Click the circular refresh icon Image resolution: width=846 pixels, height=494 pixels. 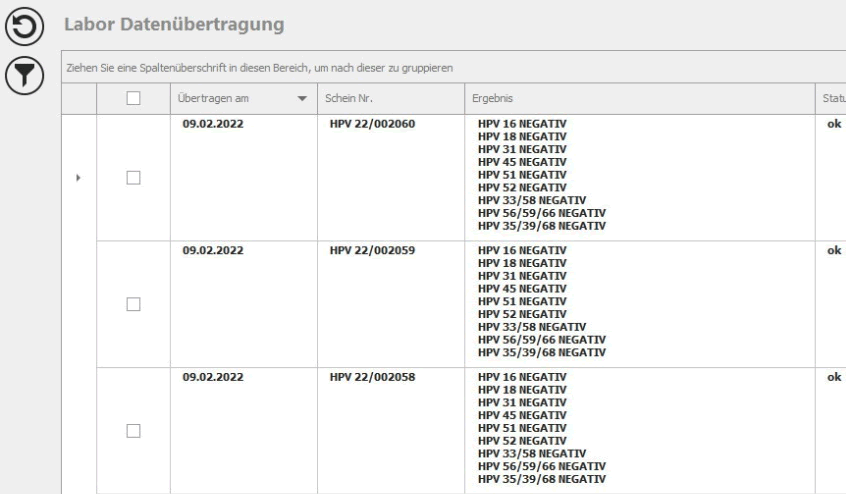(x=23, y=27)
